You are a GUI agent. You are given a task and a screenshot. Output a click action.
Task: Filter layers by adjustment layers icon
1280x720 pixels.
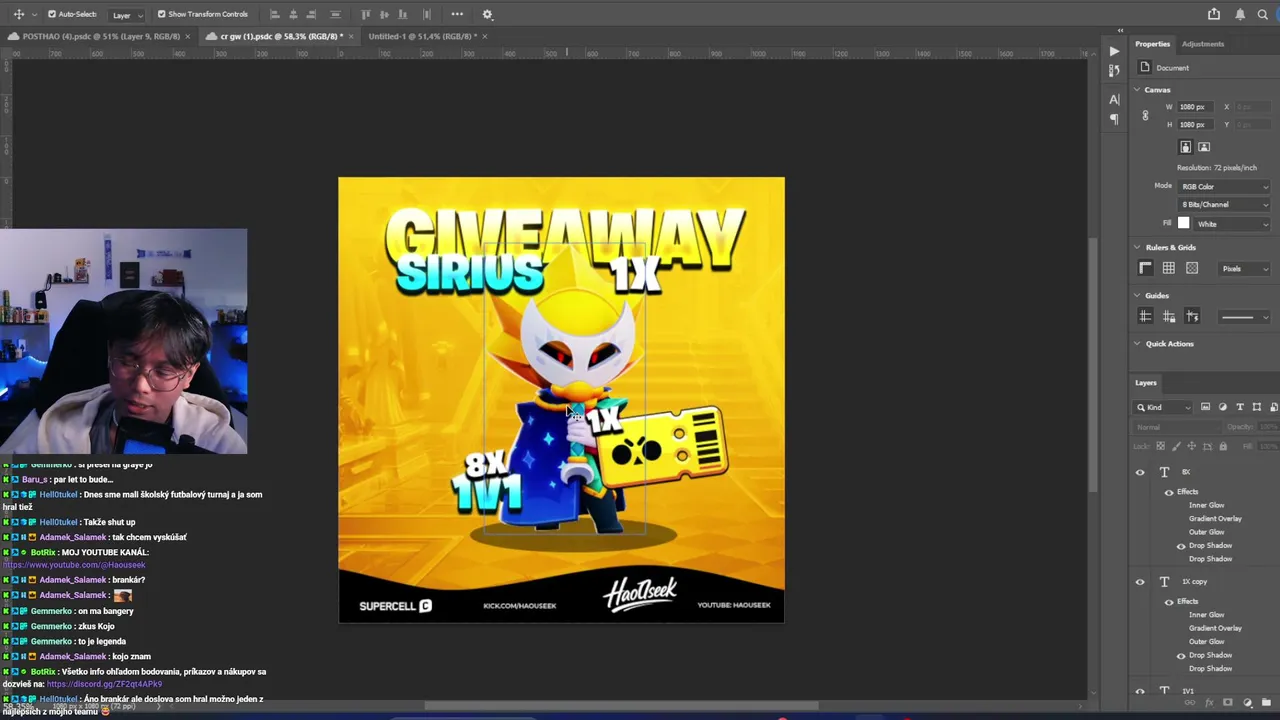click(x=1222, y=407)
